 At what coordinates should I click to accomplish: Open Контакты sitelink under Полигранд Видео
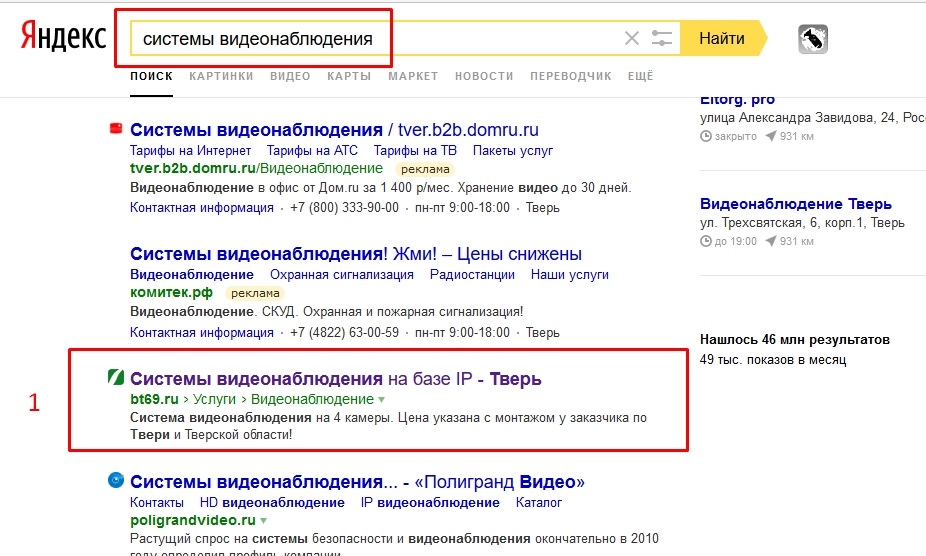[x=157, y=503]
